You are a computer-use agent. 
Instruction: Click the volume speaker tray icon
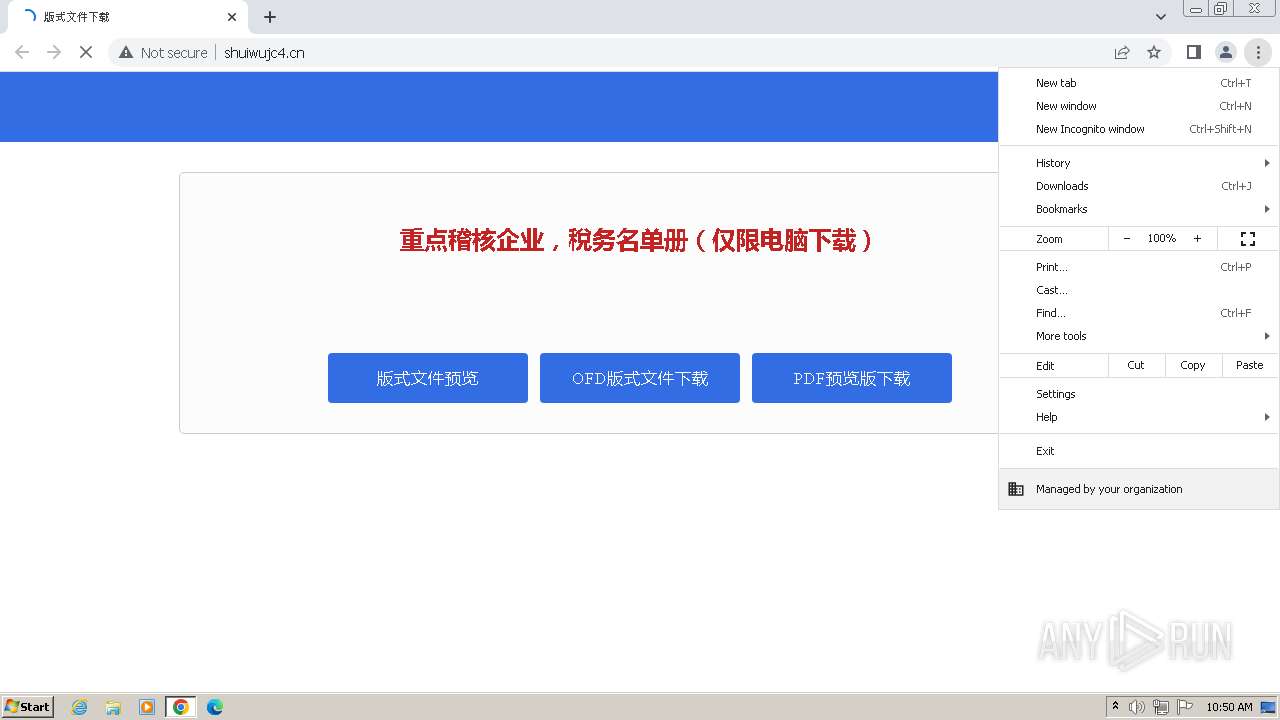[x=1137, y=707]
